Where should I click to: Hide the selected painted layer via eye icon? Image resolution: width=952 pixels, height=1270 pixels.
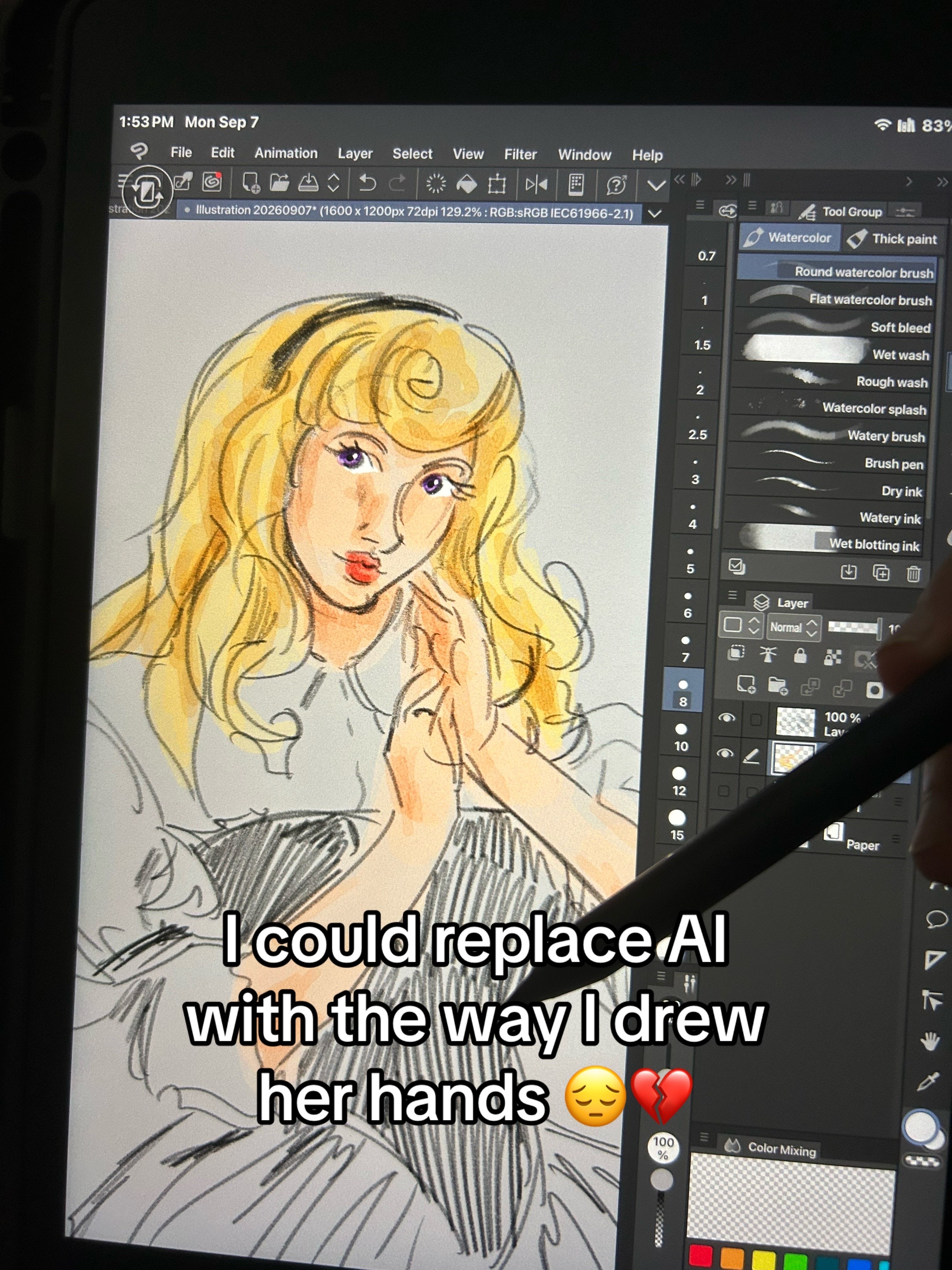pyautogui.click(x=725, y=753)
